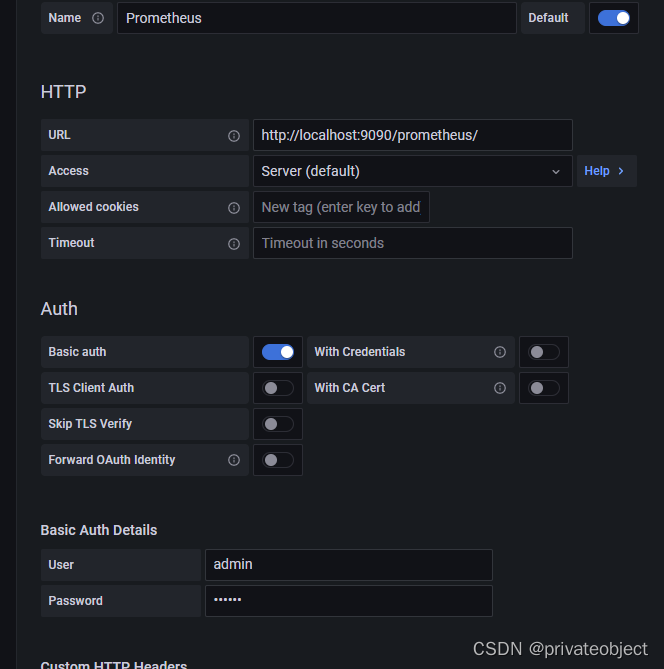The image size is (664, 669).
Task: Open the Access Server (default) dropdown
Action: click(x=412, y=171)
